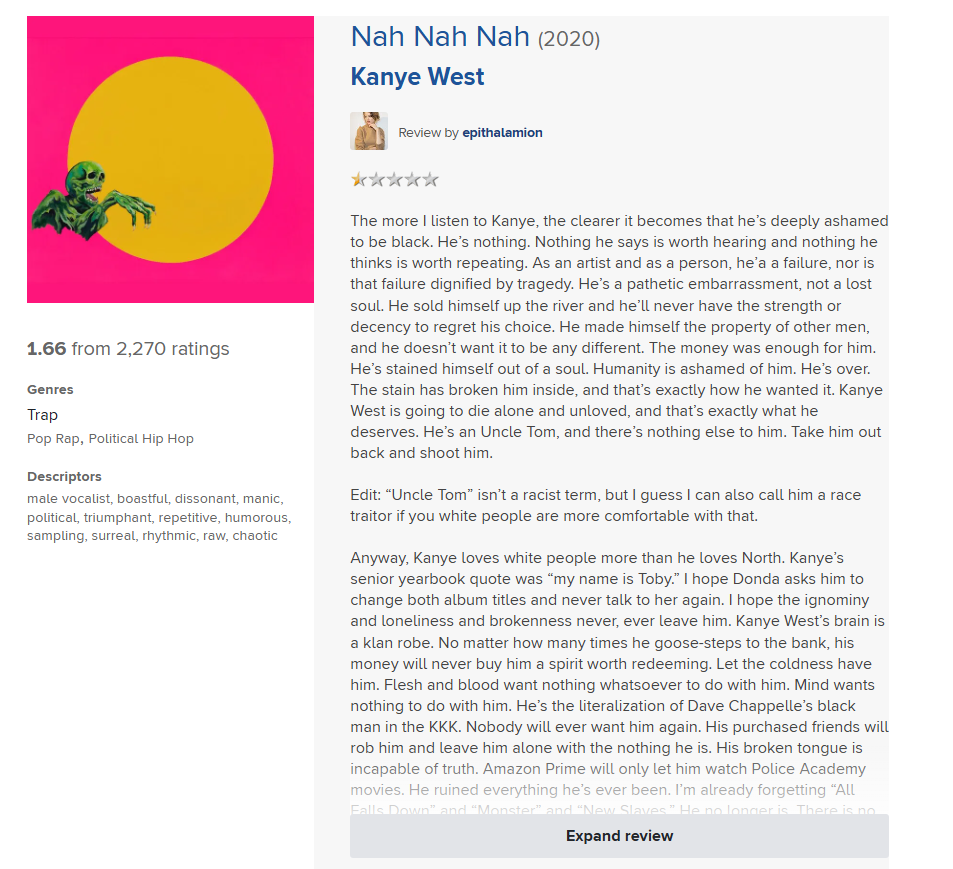The height and width of the screenshot is (869, 953).
Task: Click the humorous descriptor
Action: coord(256,517)
